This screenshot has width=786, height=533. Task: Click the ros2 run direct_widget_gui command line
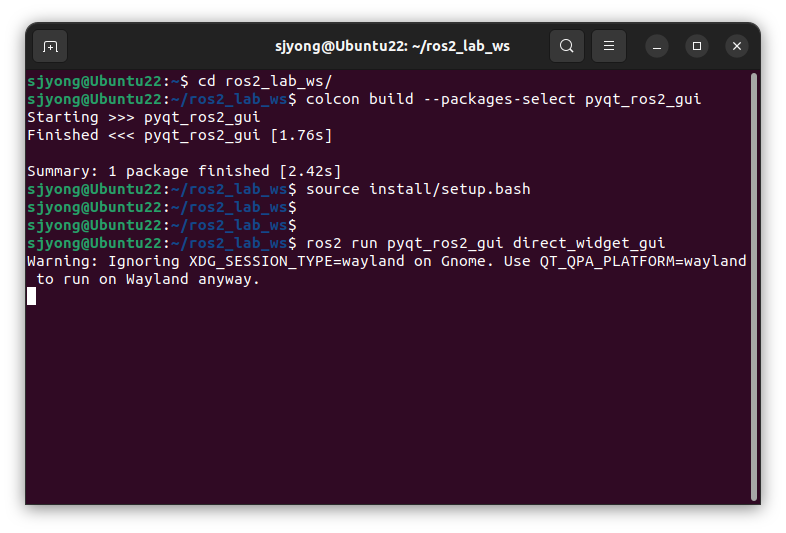click(x=485, y=243)
